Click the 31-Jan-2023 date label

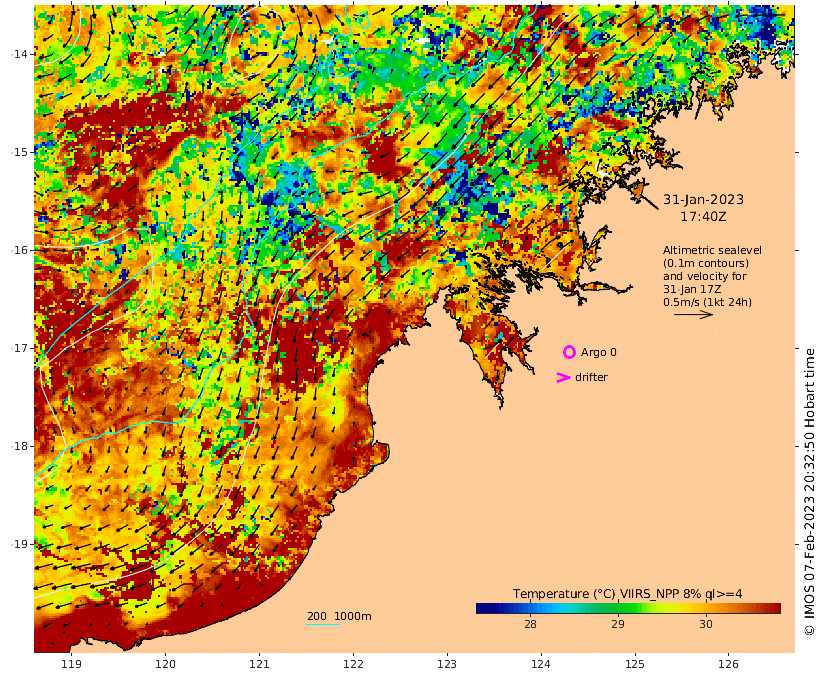coord(703,199)
